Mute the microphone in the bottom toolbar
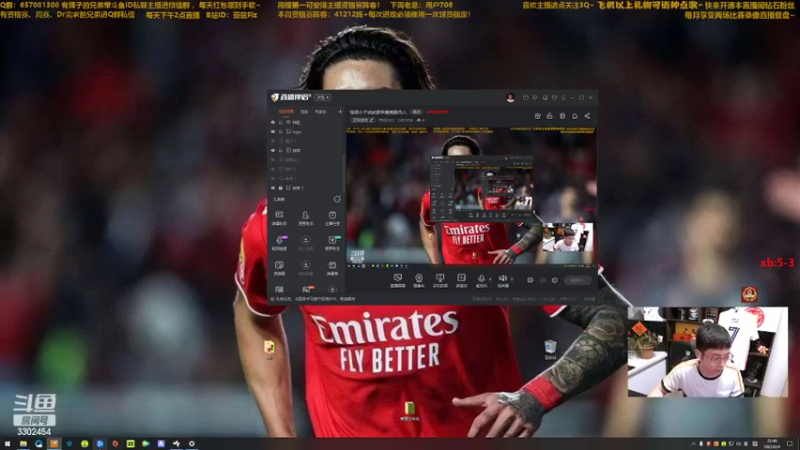 [481, 281]
